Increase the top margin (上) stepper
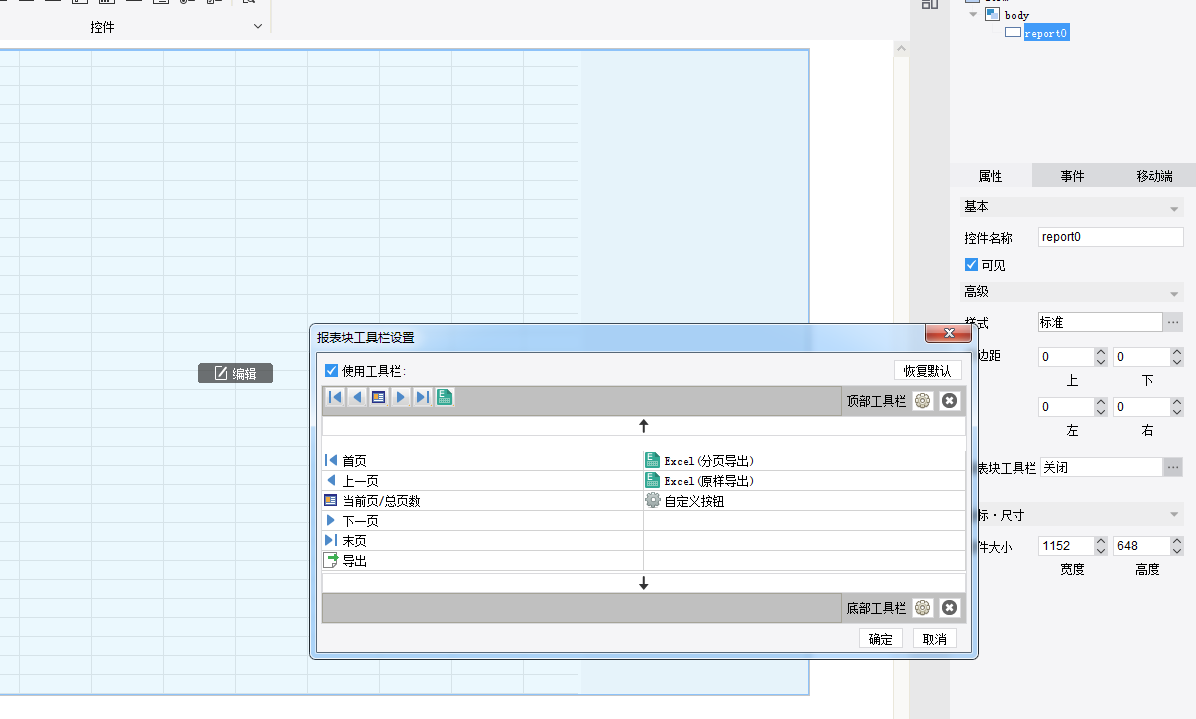This screenshot has width=1196, height=719. [x=1101, y=352]
